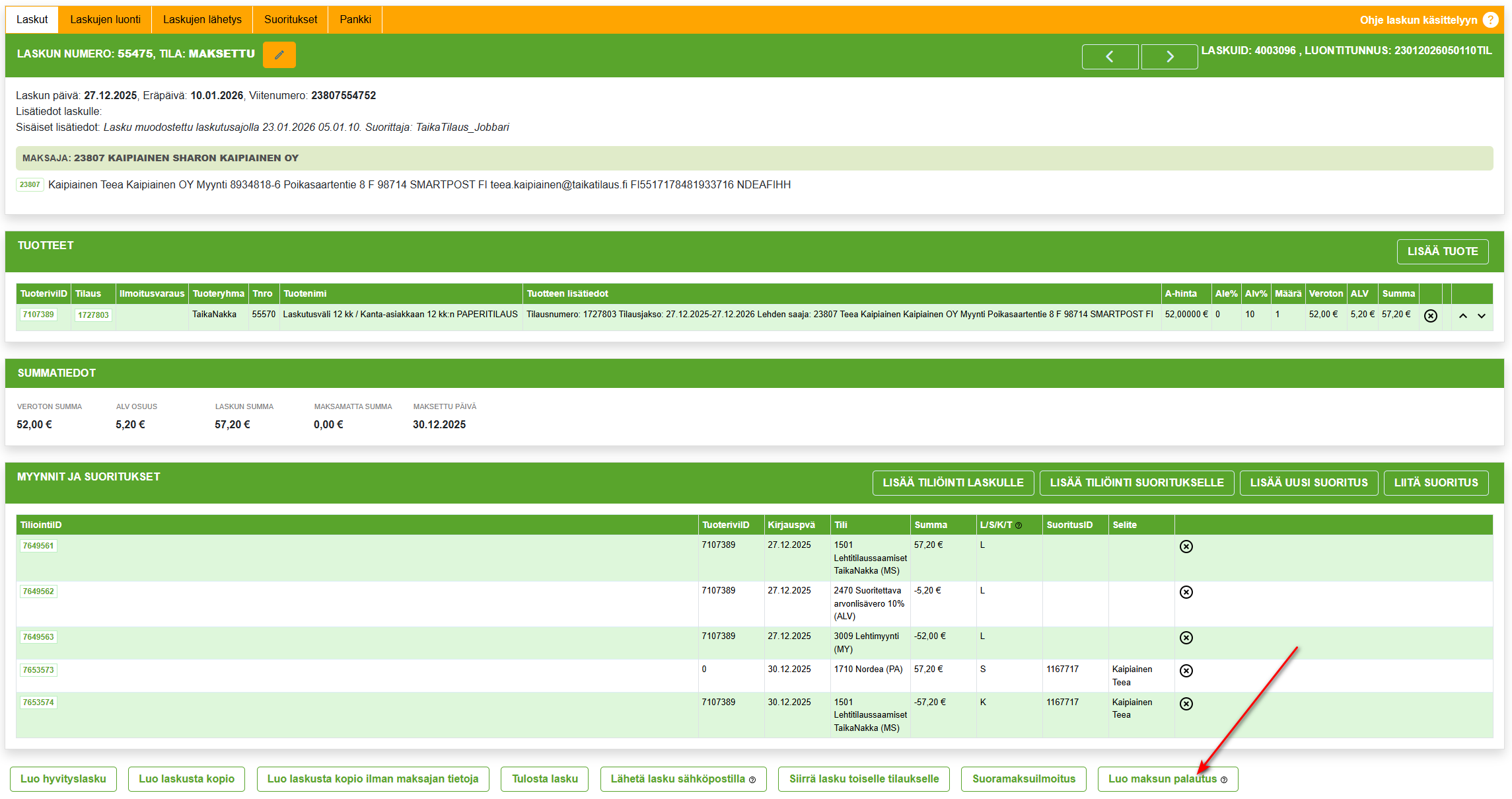The width and height of the screenshot is (1512, 799).
Task: Click the Lisää tuote button
Action: tap(1443, 252)
